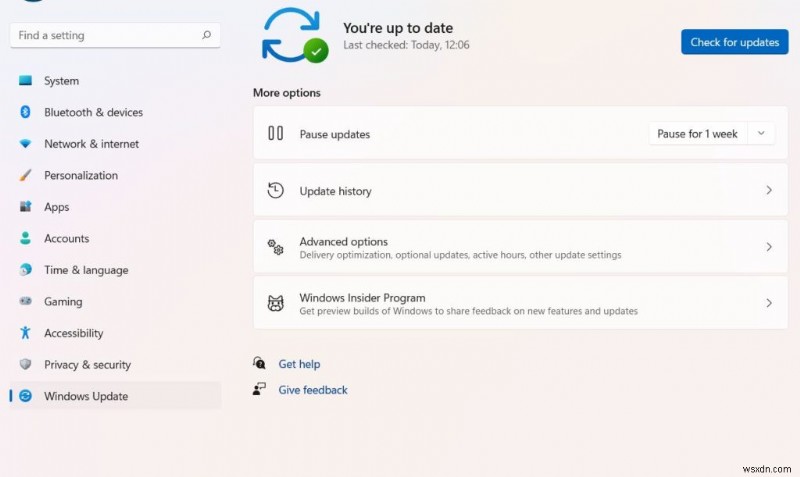Screen dimensions: 800x477
Task: Open the Give feedback link
Action: click(313, 390)
